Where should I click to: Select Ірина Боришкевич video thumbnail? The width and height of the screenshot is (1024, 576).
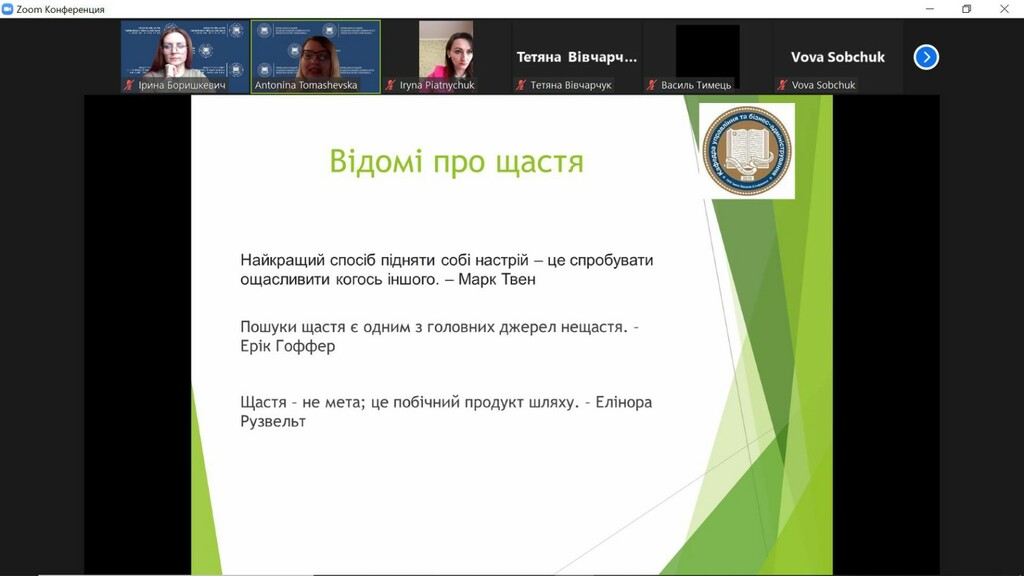click(x=185, y=57)
